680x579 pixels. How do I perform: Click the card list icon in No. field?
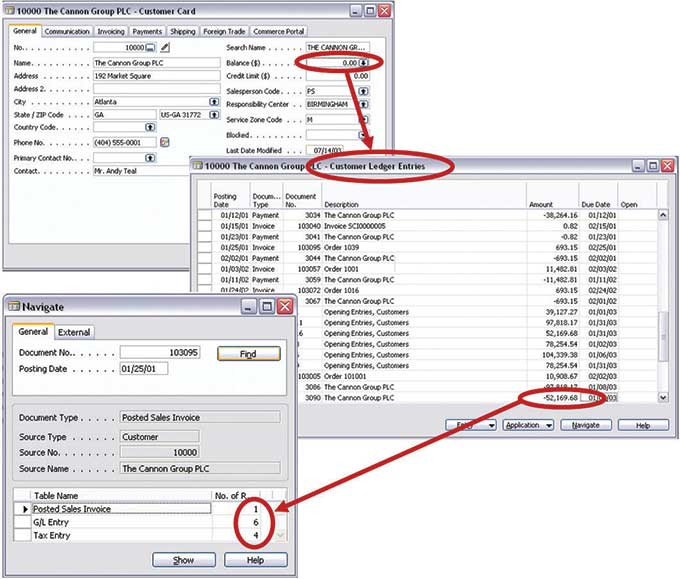(x=151, y=47)
